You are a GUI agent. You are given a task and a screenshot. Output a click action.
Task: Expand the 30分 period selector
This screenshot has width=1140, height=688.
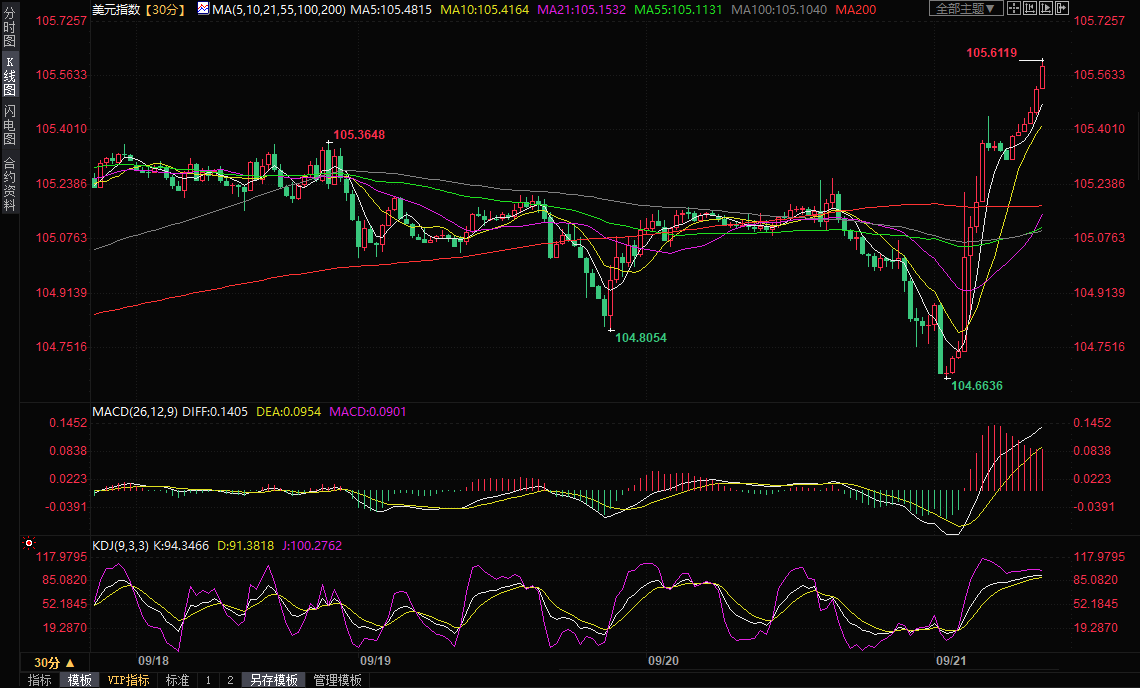pyautogui.click(x=53, y=662)
